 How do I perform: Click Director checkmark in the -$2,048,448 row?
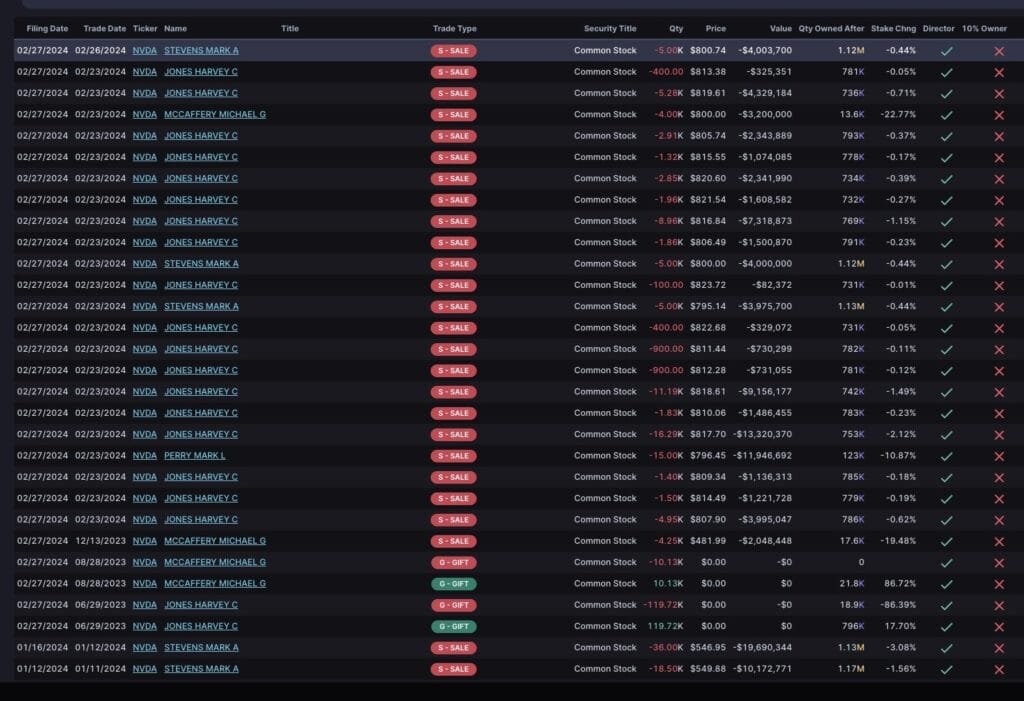tap(946, 542)
